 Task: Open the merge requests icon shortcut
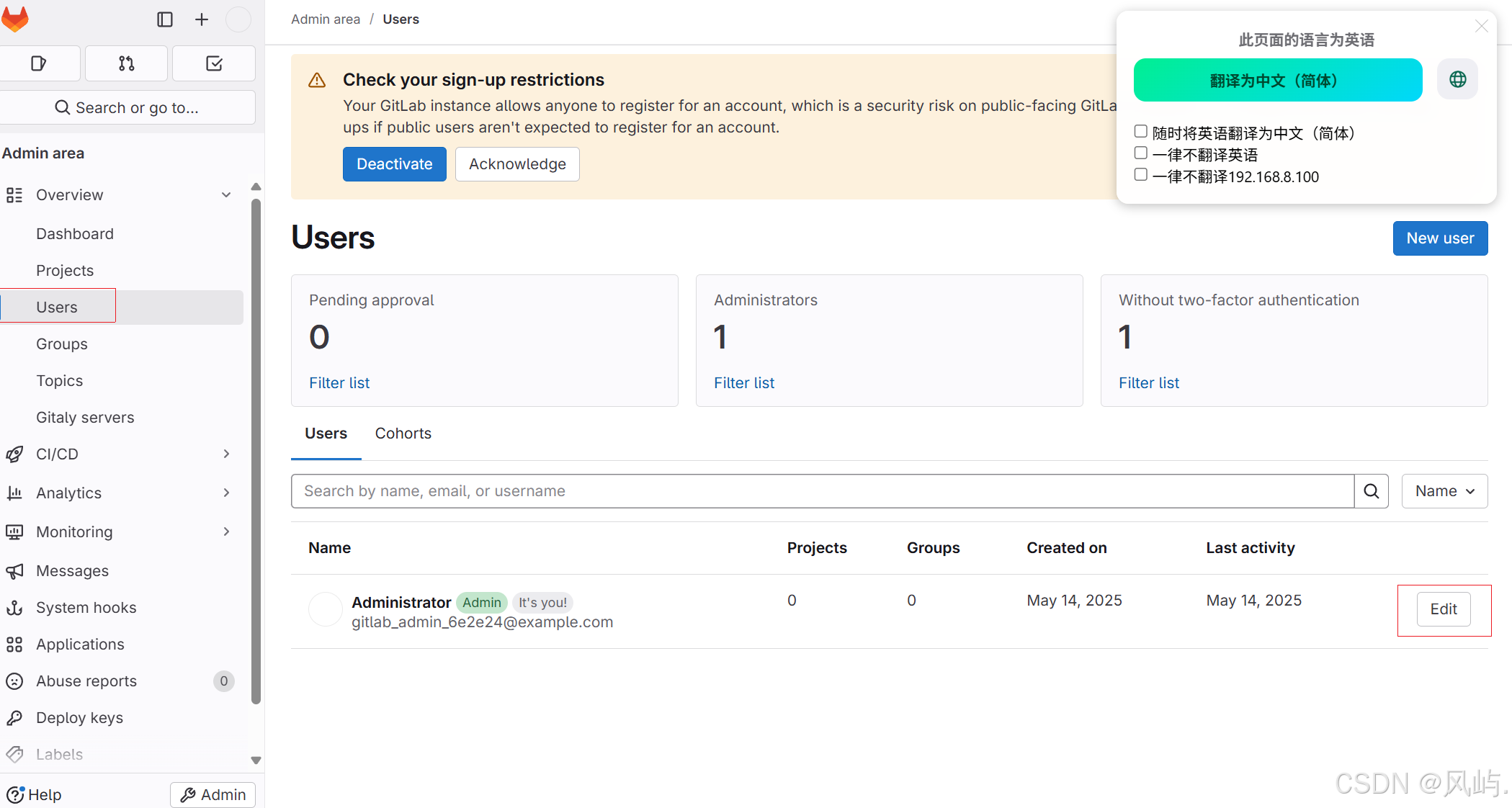coord(127,63)
